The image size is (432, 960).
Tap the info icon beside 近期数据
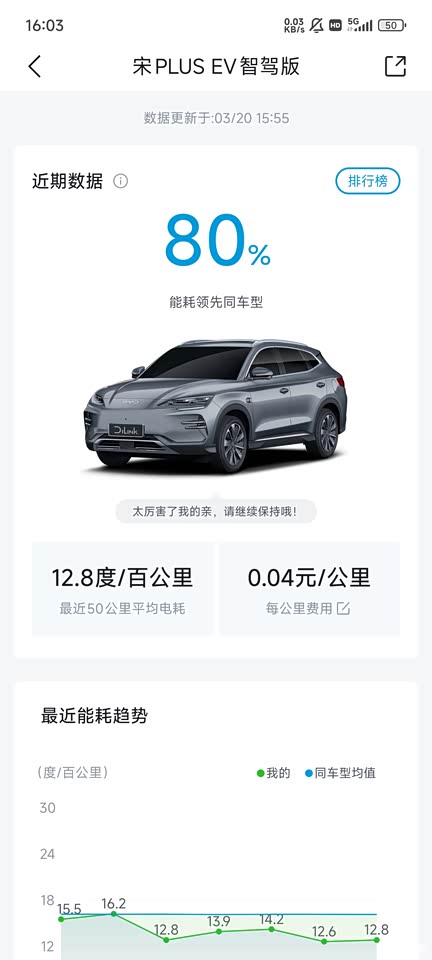[121, 181]
